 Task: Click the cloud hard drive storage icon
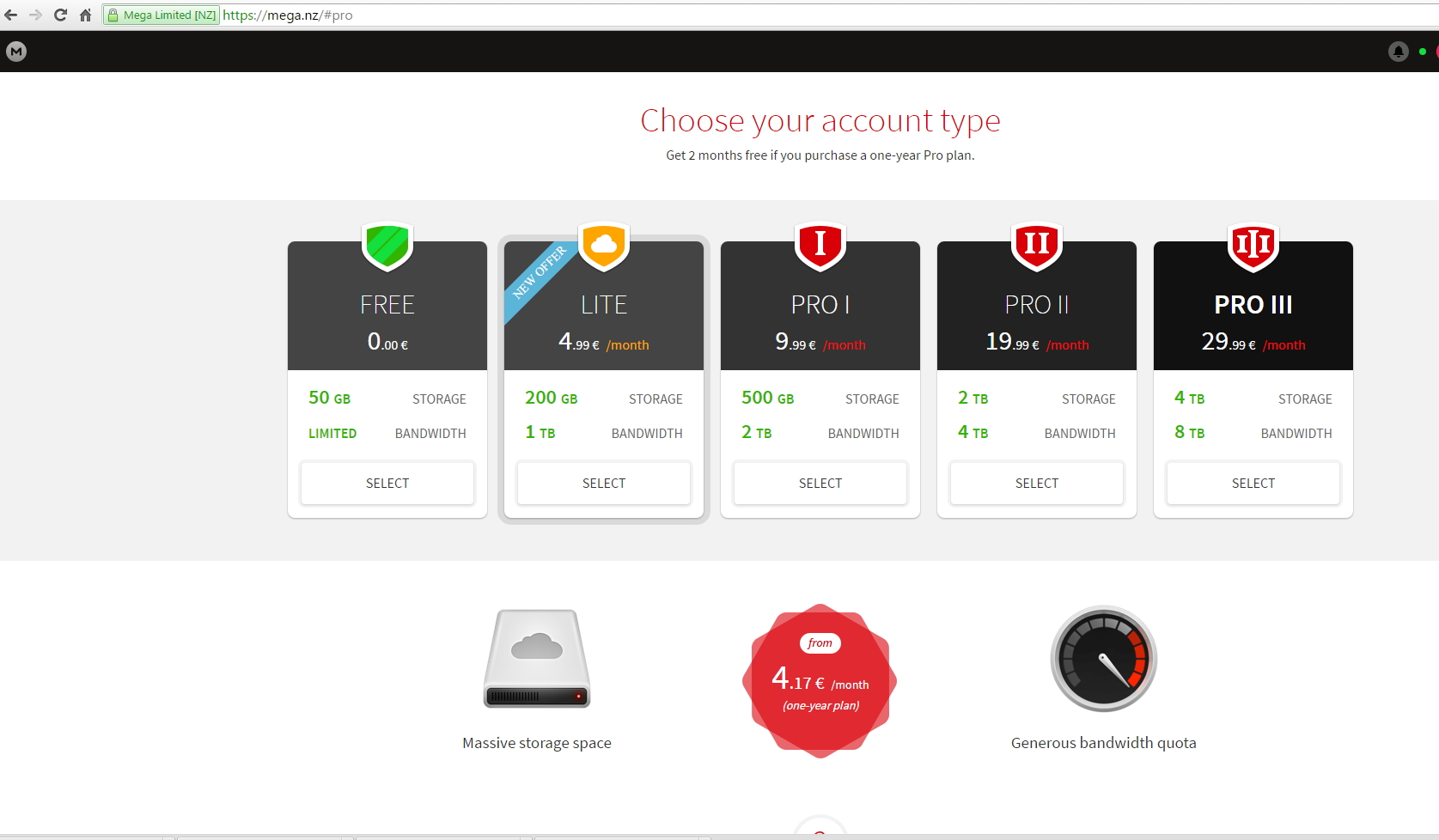(537, 659)
